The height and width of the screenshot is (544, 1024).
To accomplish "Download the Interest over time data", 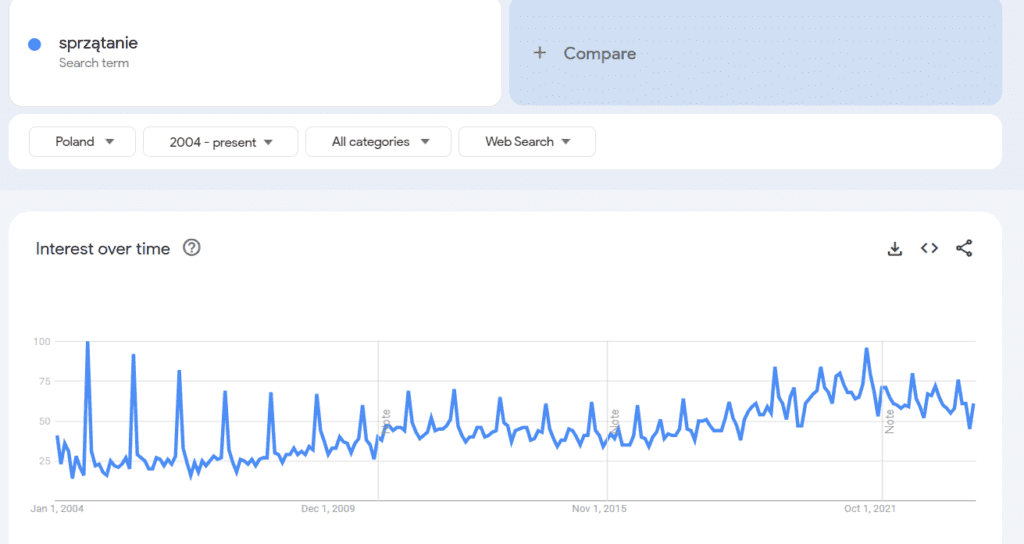I will 895,249.
